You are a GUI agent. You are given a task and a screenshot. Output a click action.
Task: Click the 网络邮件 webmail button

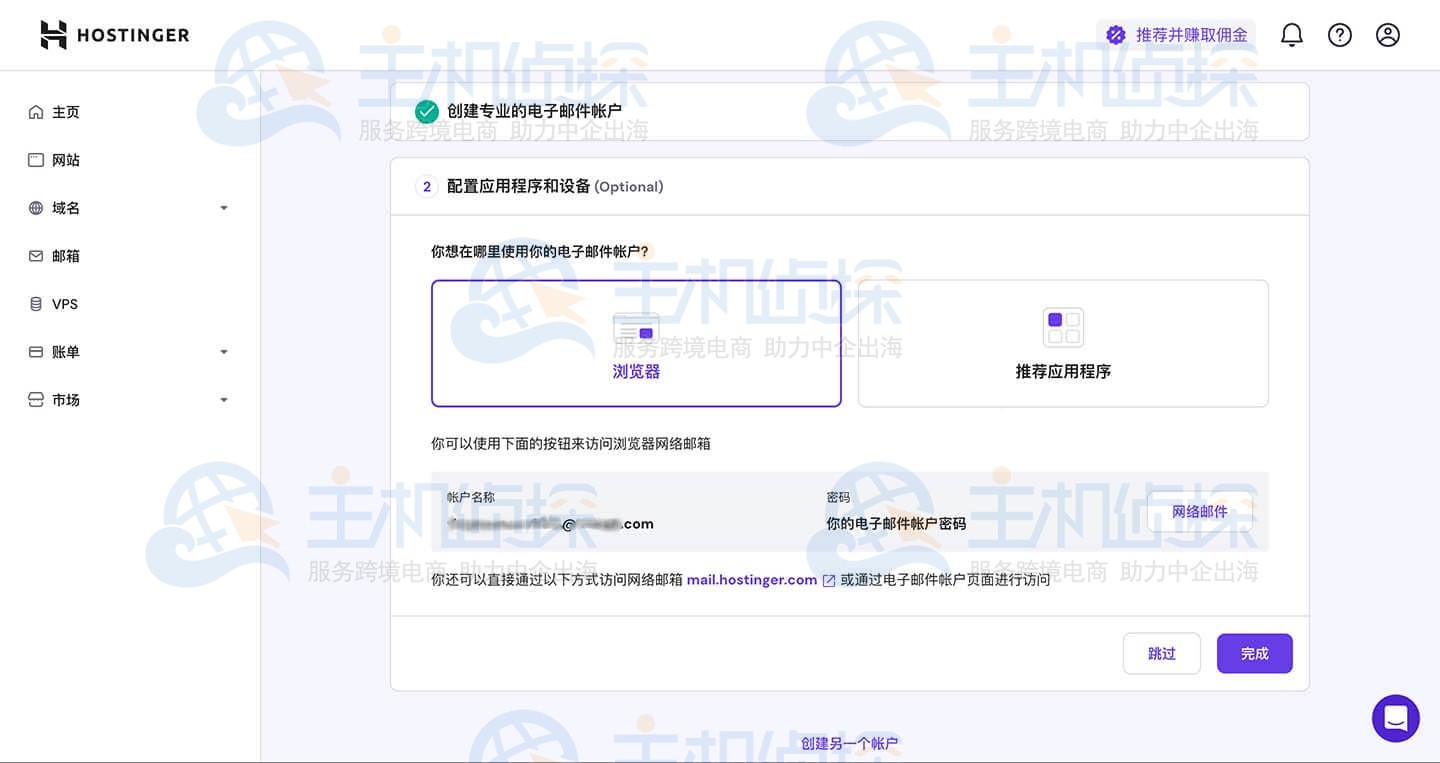pyautogui.click(x=1199, y=512)
